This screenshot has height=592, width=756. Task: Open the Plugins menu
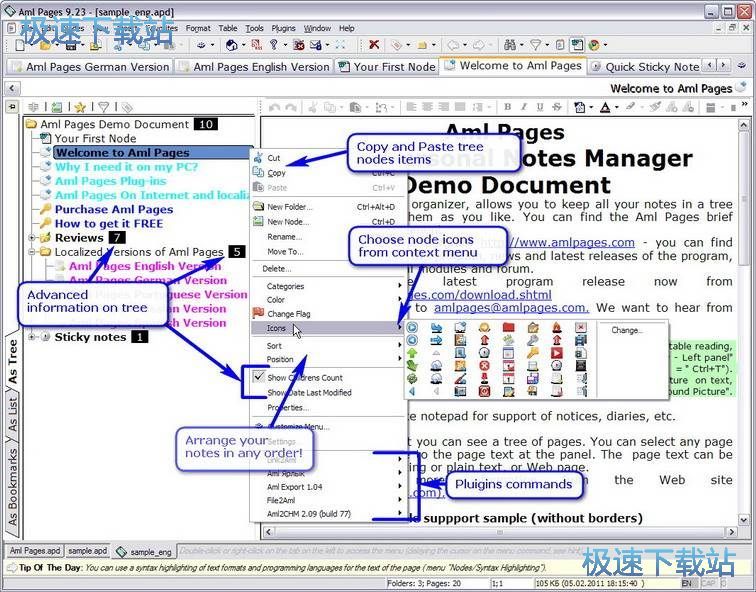pyautogui.click(x=283, y=29)
